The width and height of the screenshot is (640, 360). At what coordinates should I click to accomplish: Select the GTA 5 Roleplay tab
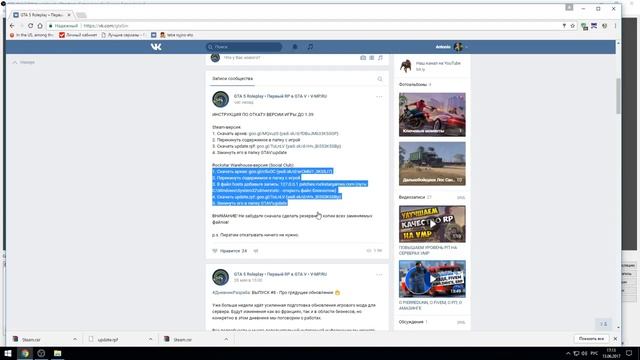[x=41, y=15]
